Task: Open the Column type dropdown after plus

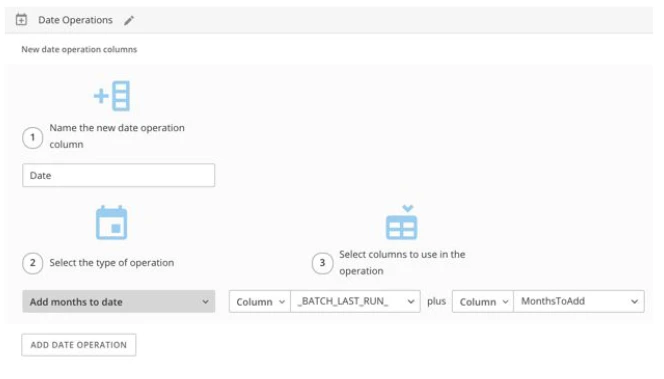Action: [x=483, y=302]
